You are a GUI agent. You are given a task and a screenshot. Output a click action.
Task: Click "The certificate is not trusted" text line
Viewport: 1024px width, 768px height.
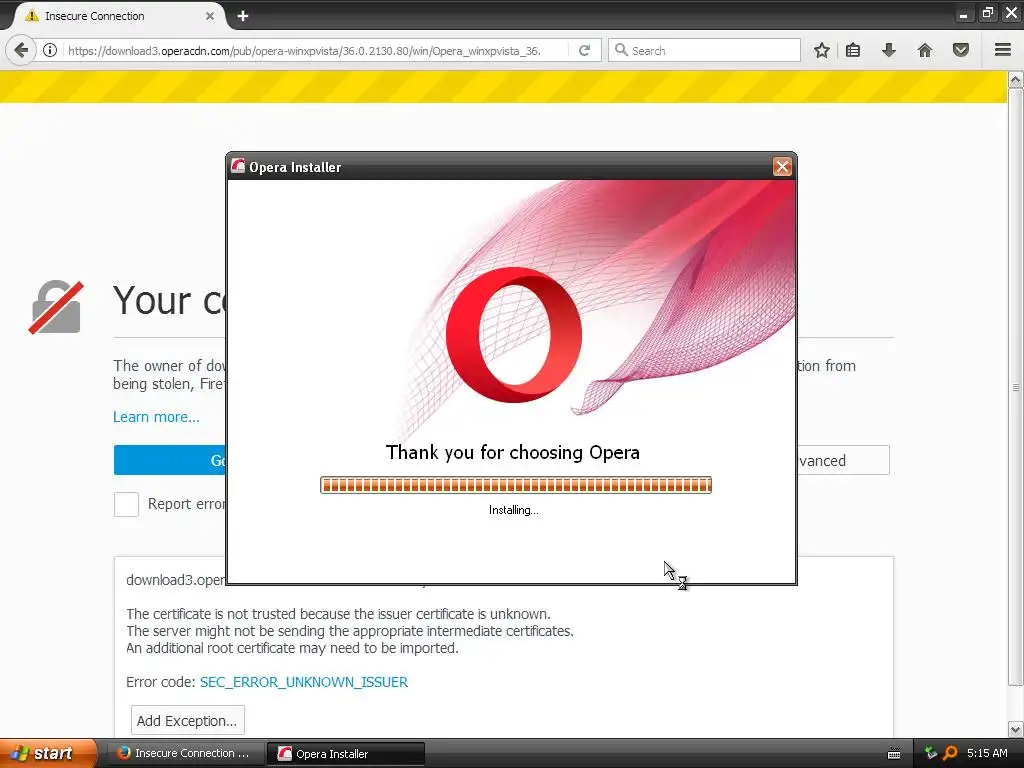[x=338, y=614]
